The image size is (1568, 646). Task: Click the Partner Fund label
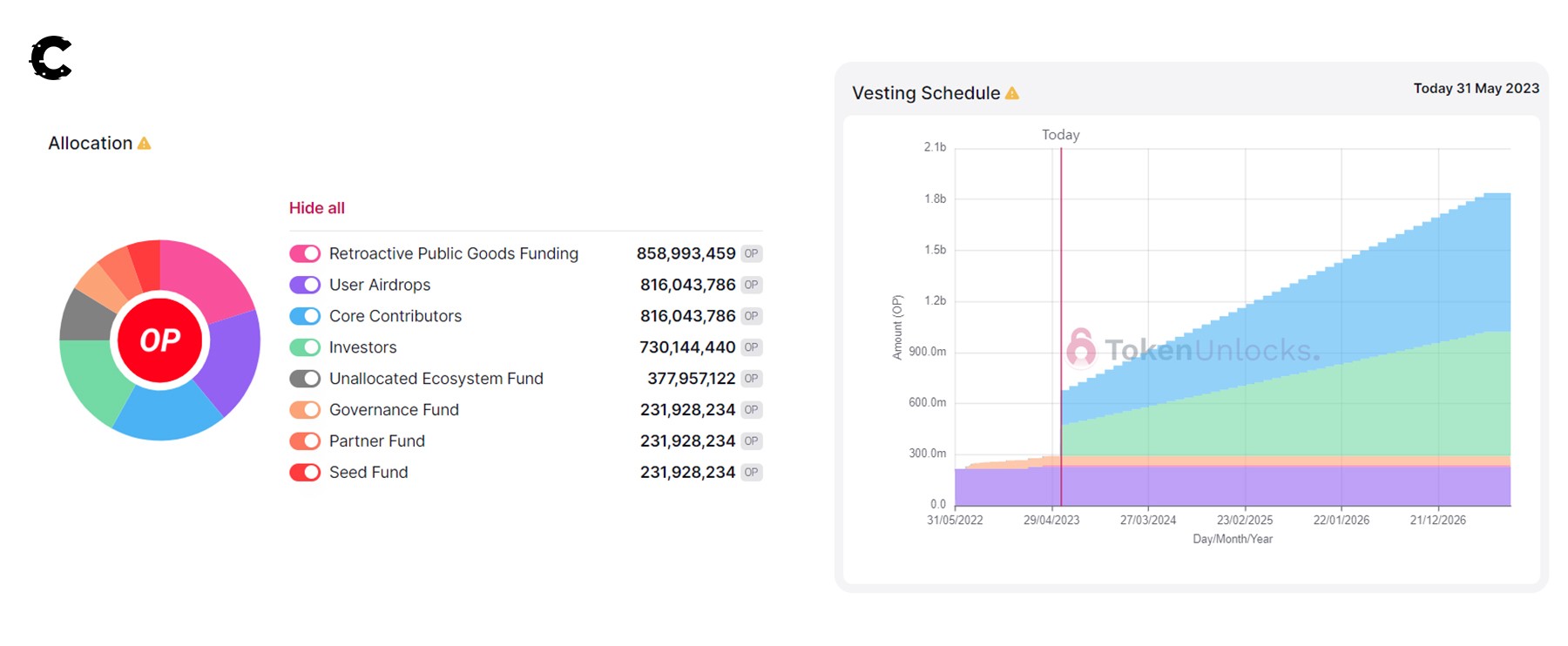(377, 441)
